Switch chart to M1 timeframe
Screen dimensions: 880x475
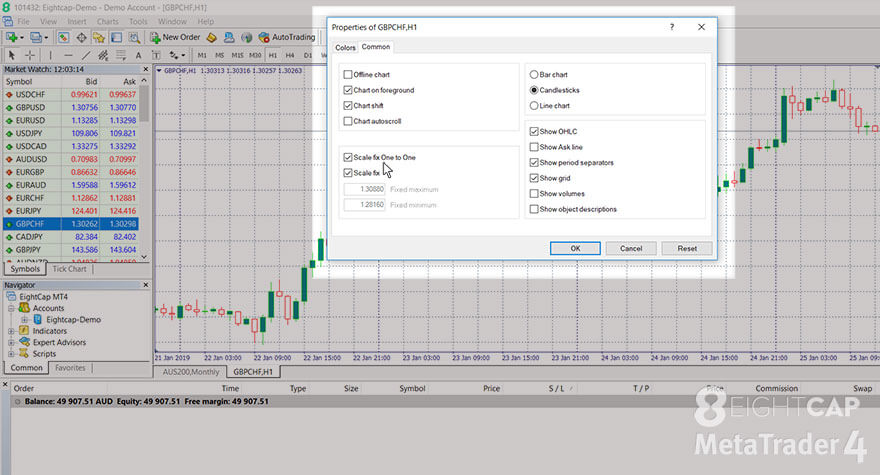pyautogui.click(x=202, y=55)
